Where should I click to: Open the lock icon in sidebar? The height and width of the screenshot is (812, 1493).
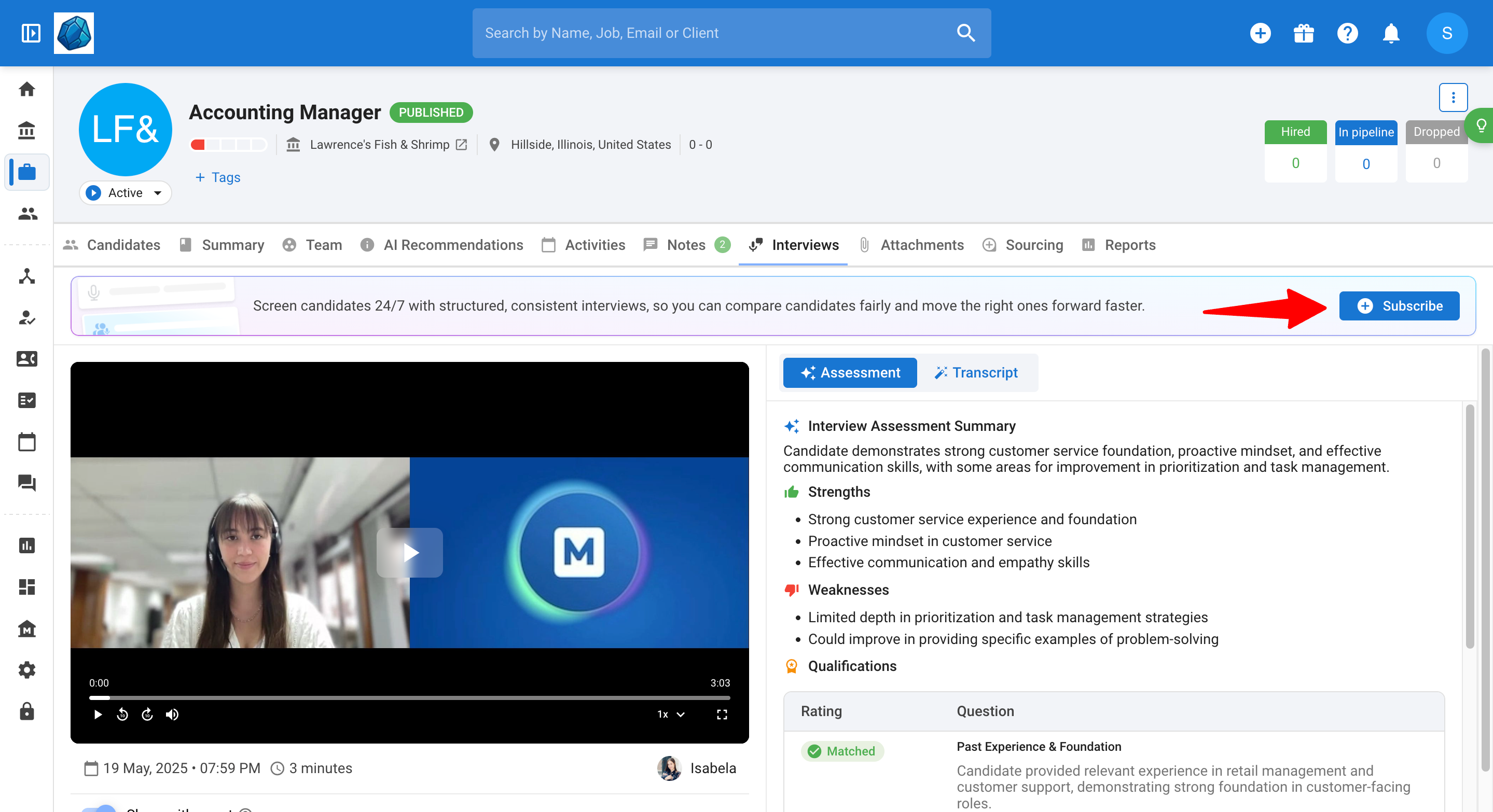[26, 711]
